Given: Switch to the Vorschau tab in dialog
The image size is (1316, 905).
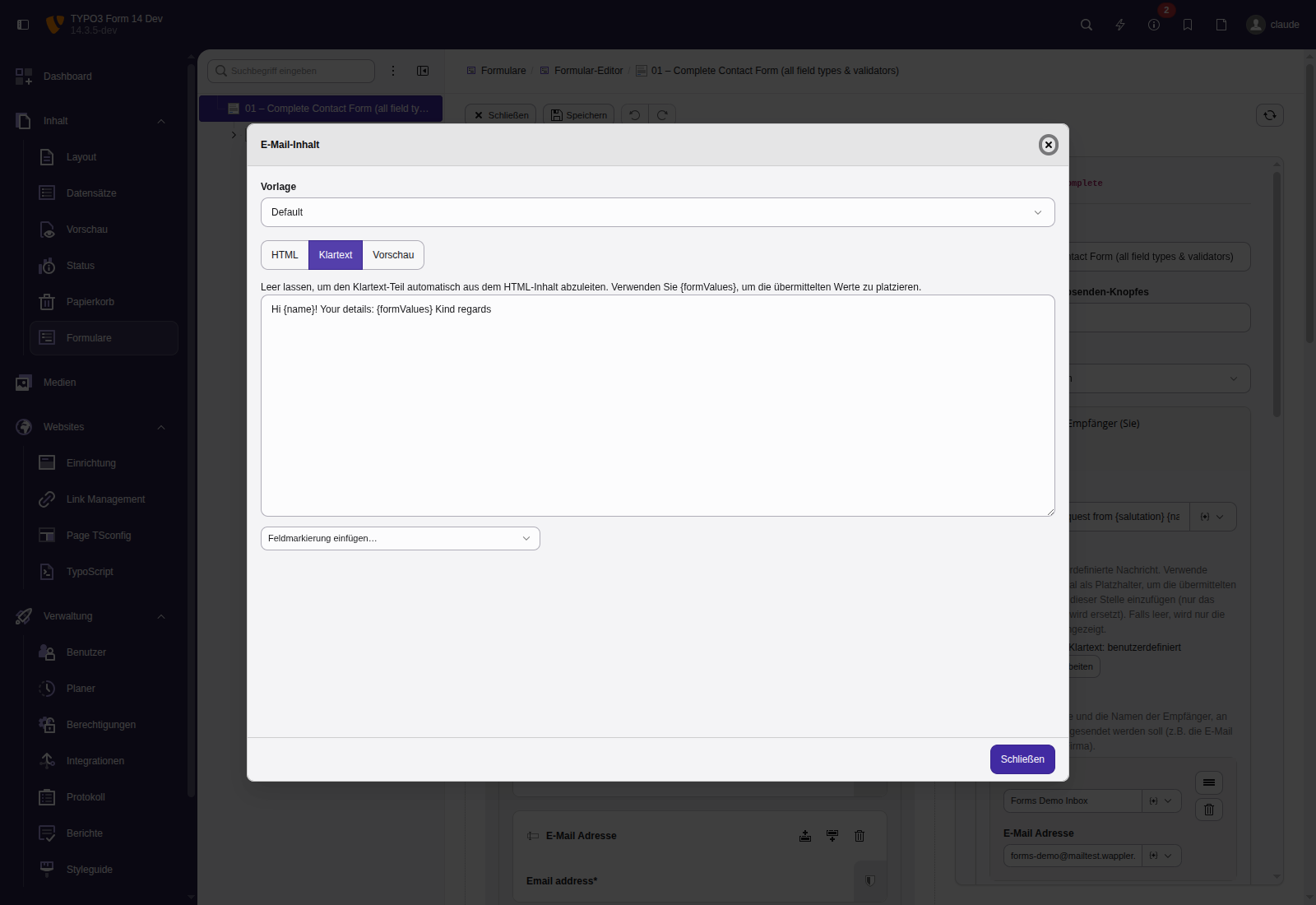Looking at the screenshot, I should click(393, 255).
